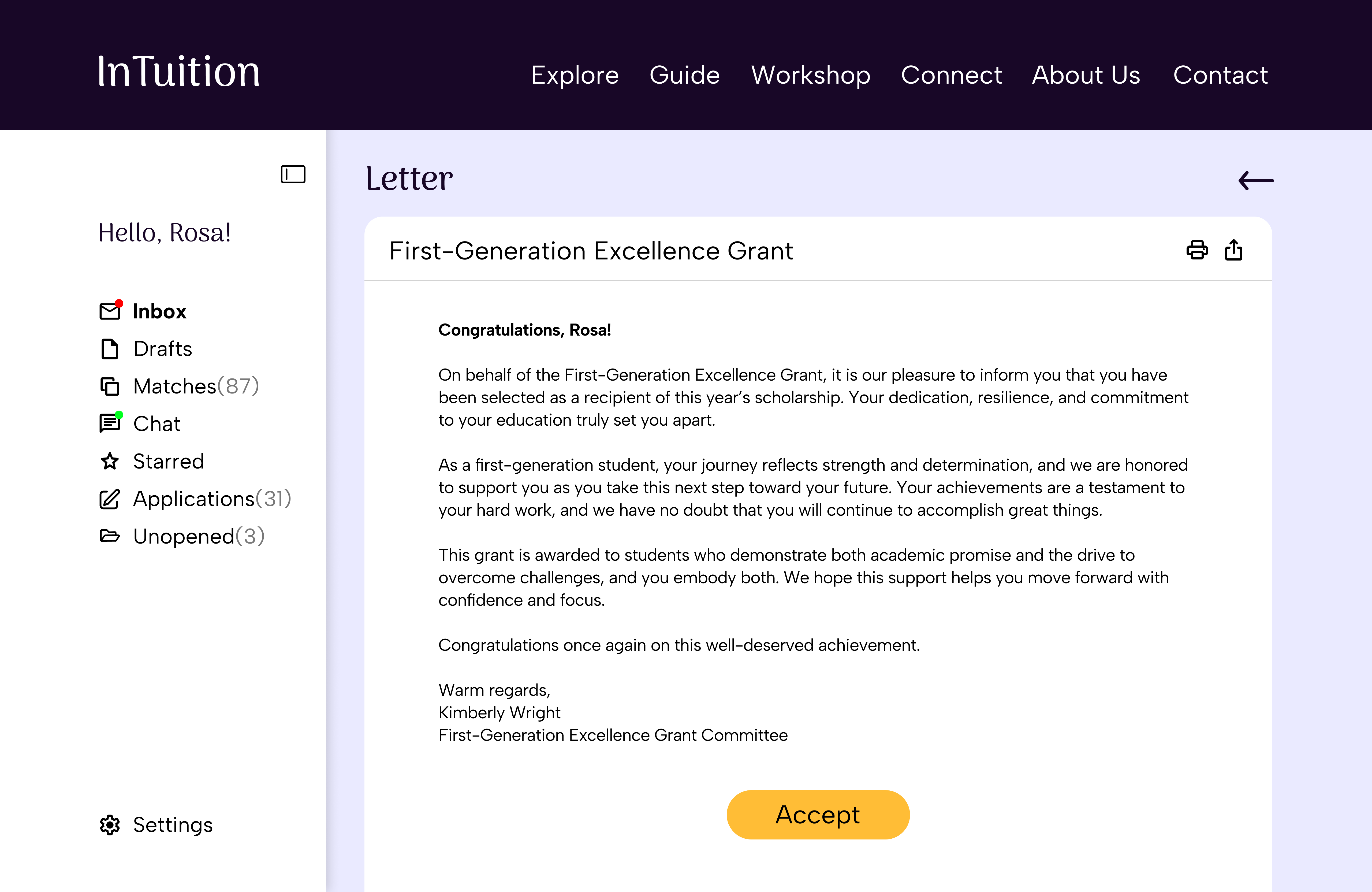This screenshot has height=892, width=1372.
Task: Share the grant letter
Action: (x=1234, y=250)
